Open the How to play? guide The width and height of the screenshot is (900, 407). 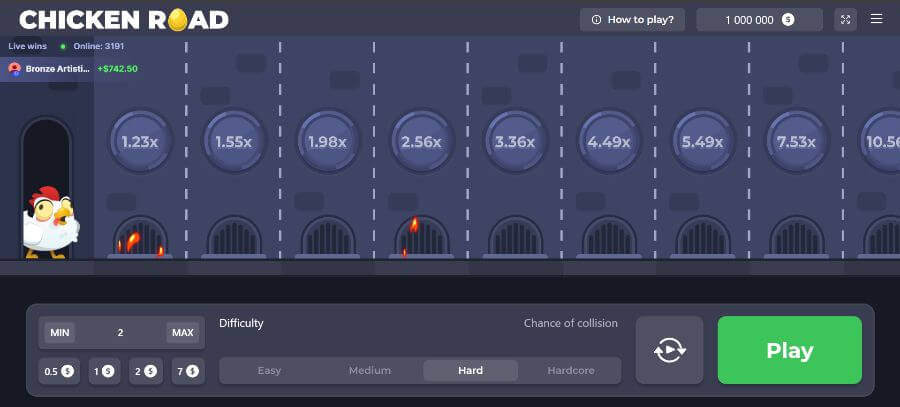click(632, 19)
